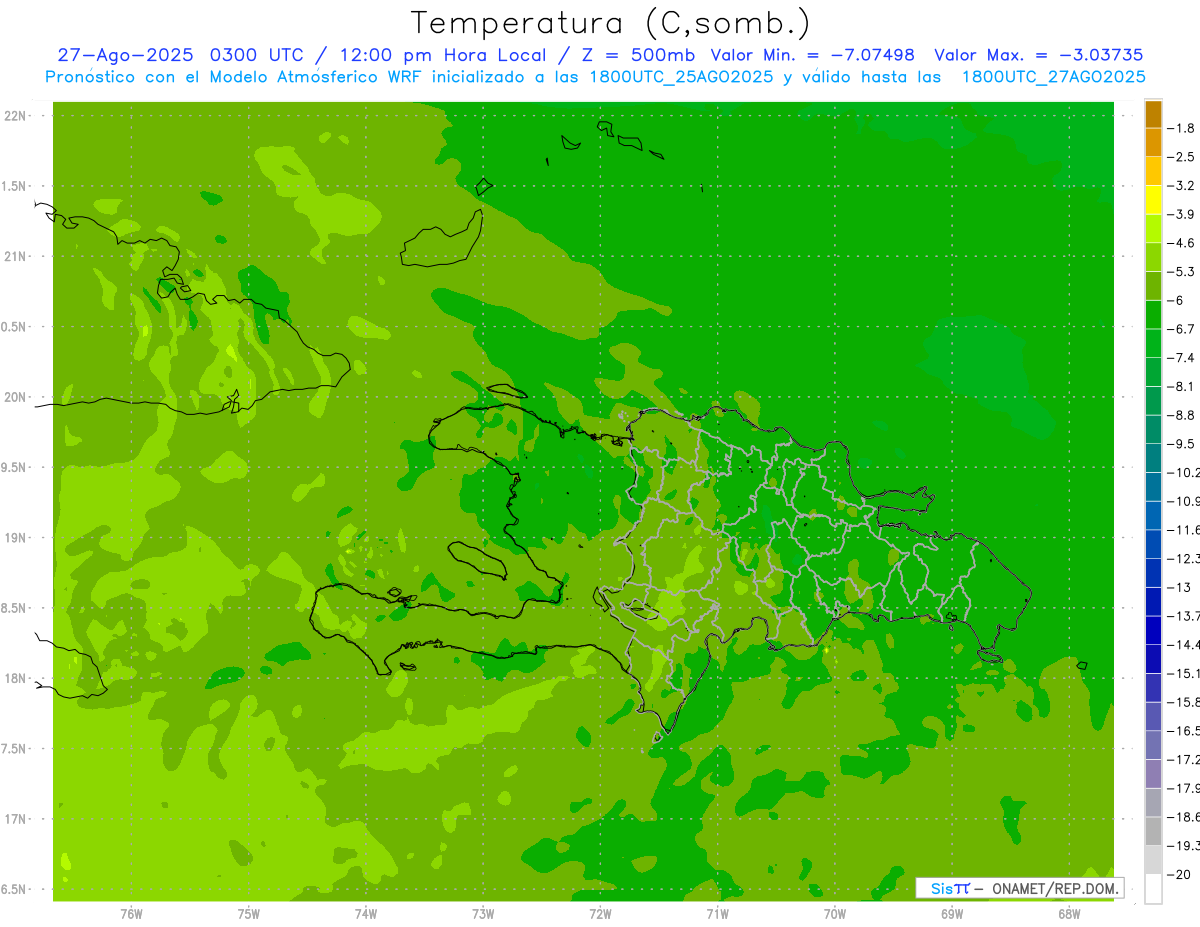Click the '-5.3' colorbar value
The height and width of the screenshot is (927, 1200).
(1182, 271)
